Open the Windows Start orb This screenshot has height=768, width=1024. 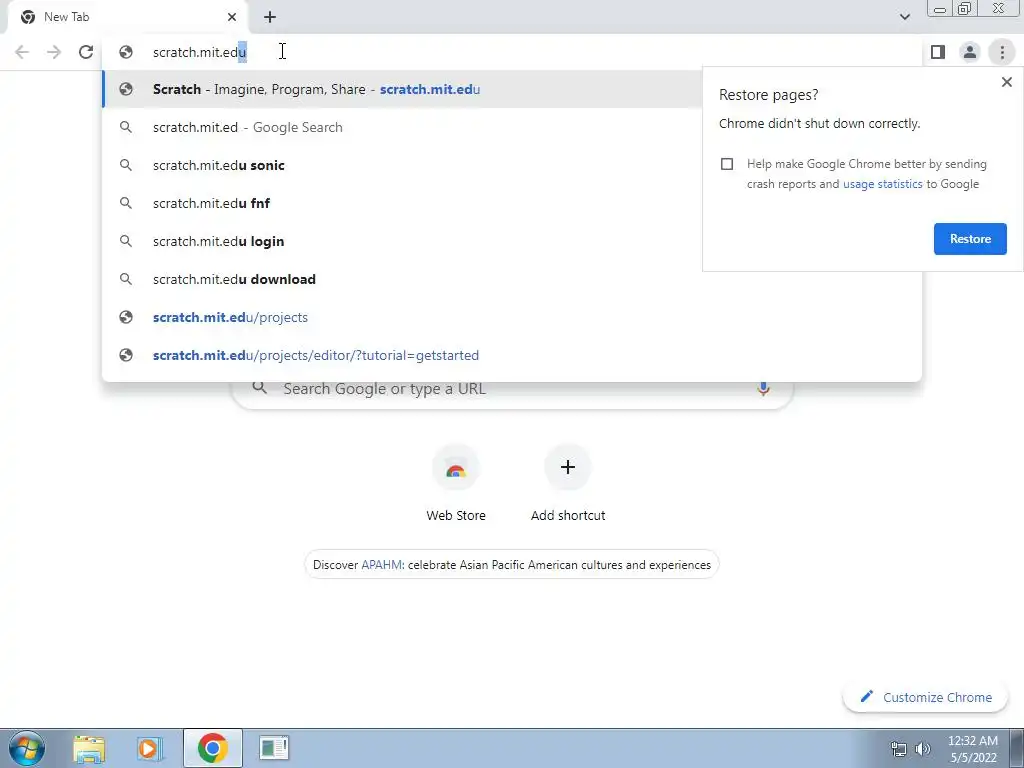(27, 748)
